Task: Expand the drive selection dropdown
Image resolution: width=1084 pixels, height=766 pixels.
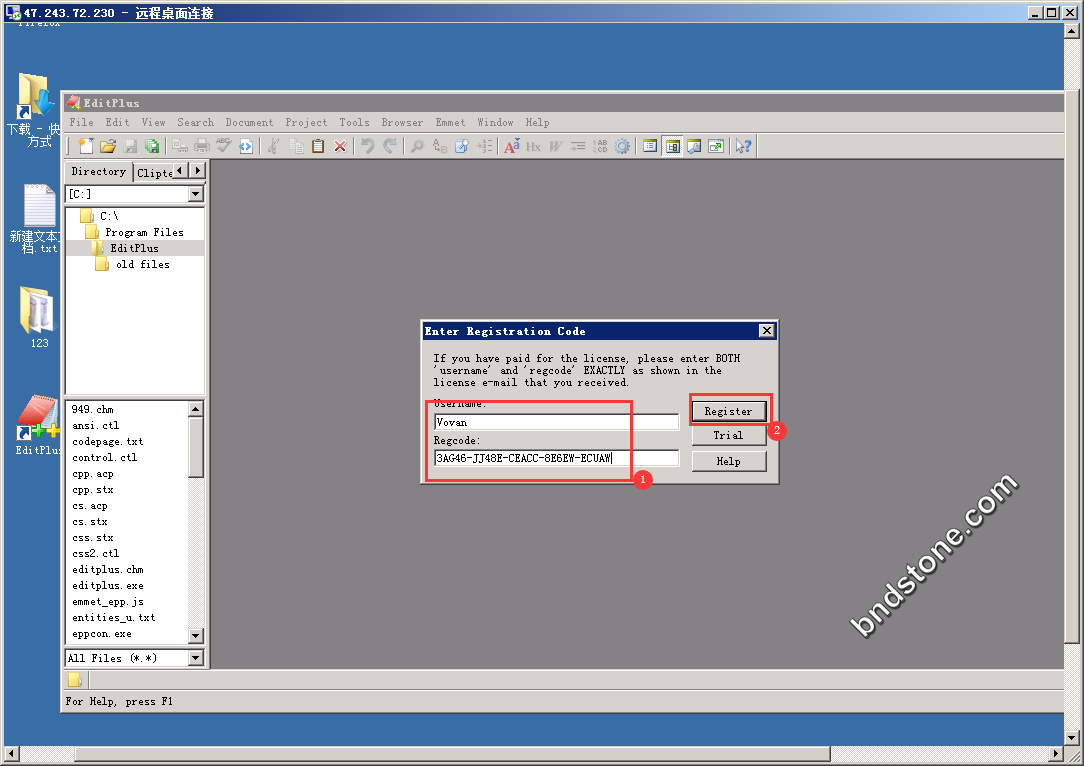Action: [195, 194]
